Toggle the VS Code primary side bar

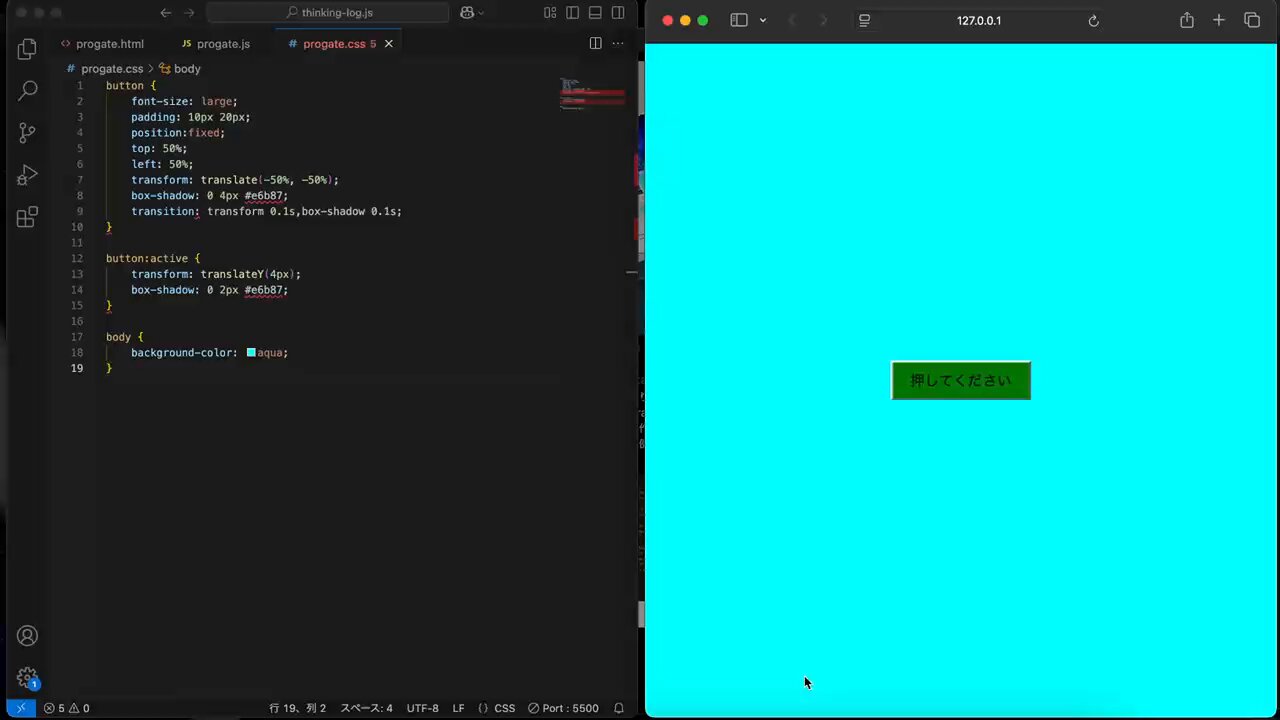coord(573,13)
